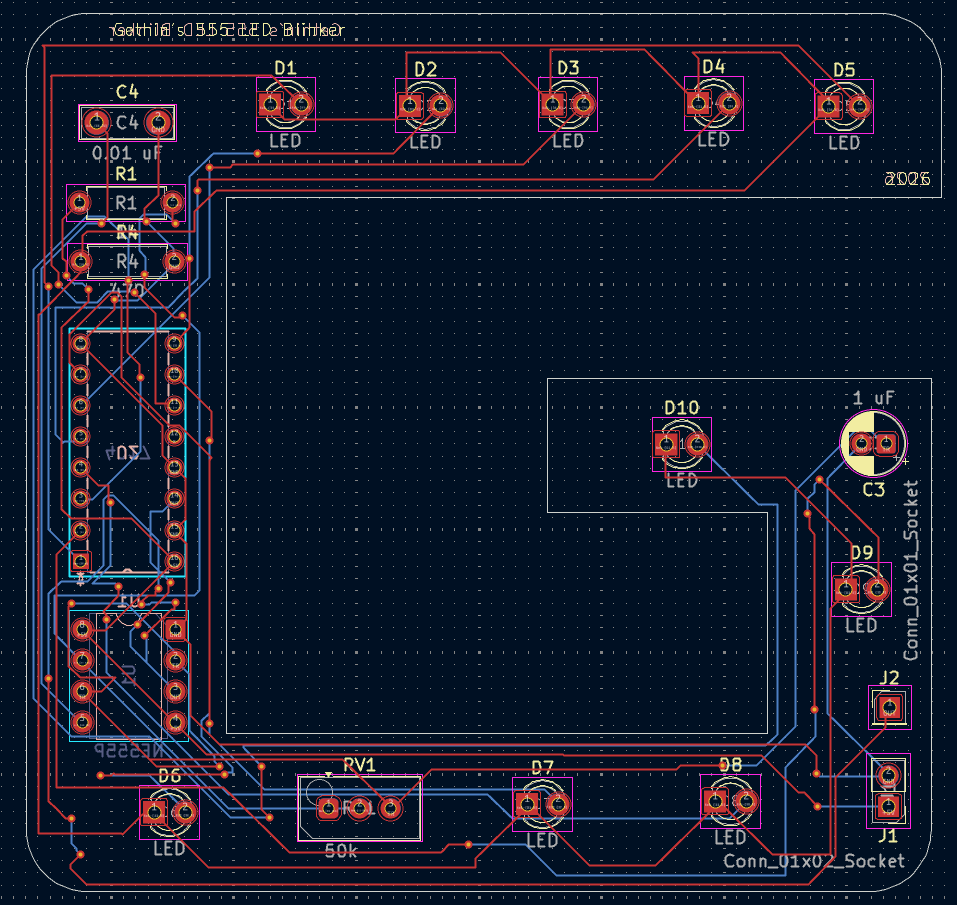Click the "50k" value below RV1
Viewport: 957px width, 905px height.
[x=341, y=851]
